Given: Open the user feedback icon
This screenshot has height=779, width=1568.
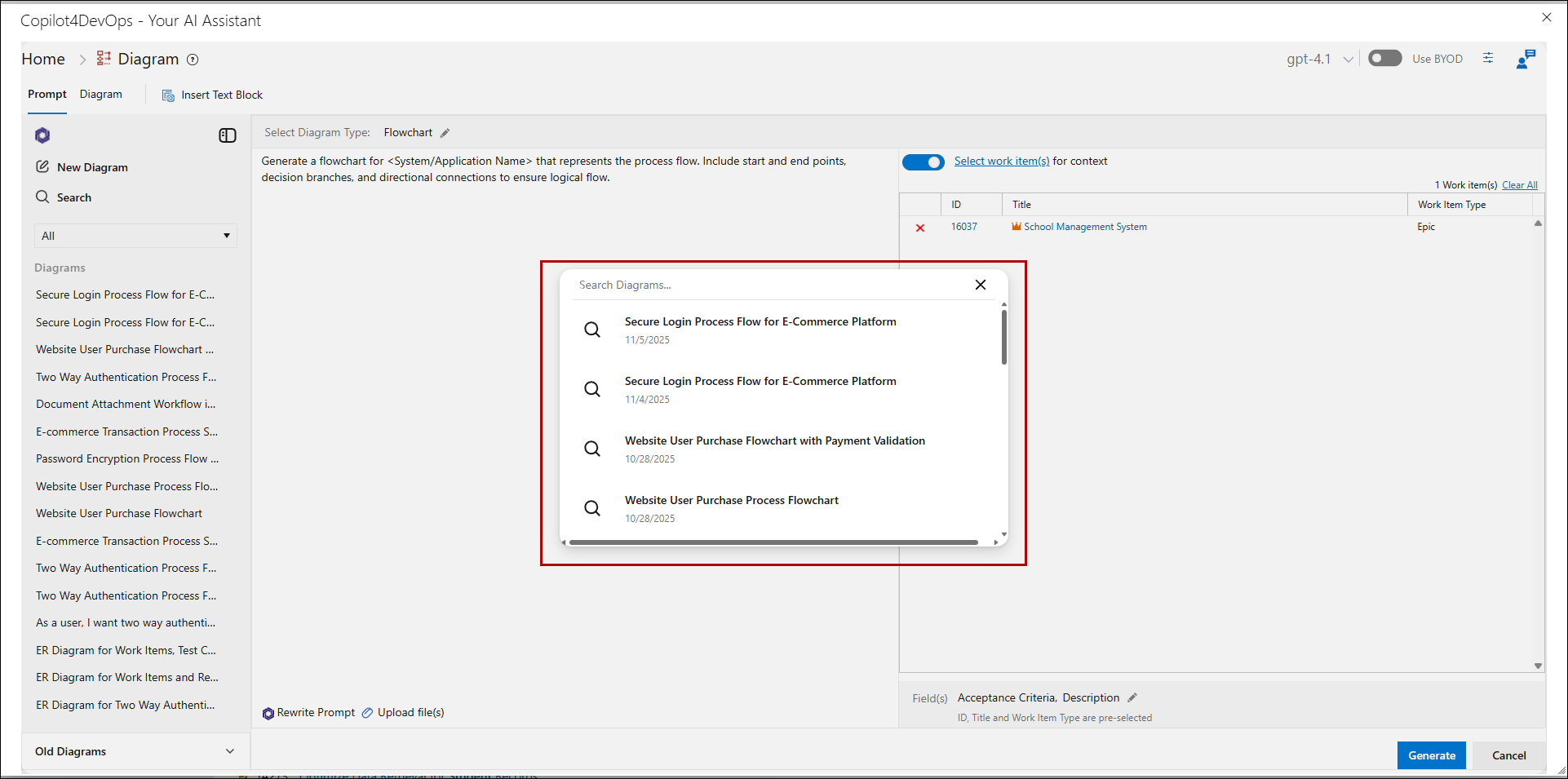Looking at the screenshot, I should coord(1525,59).
